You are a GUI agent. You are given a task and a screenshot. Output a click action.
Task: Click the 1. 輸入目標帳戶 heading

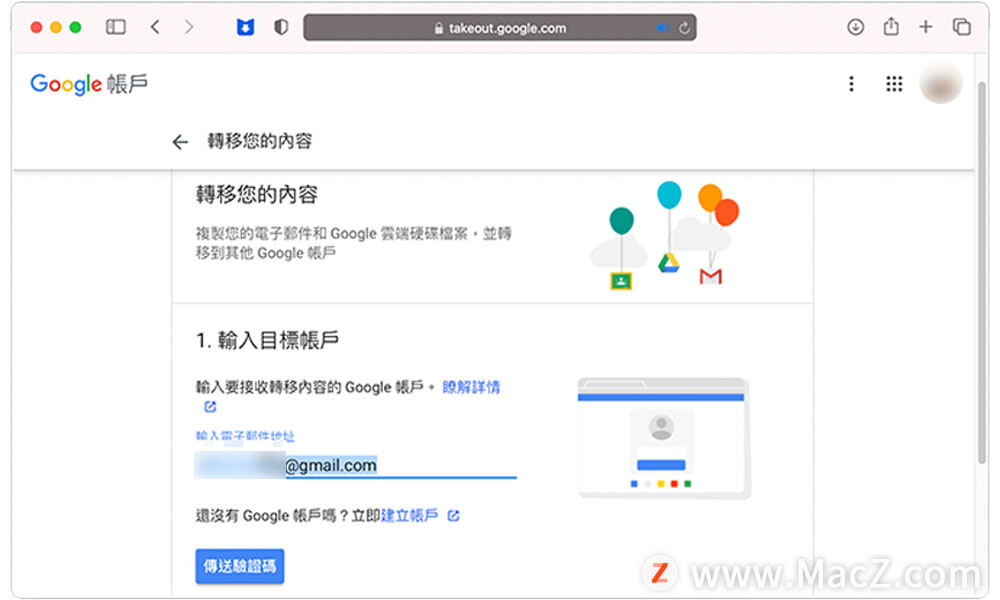(267, 340)
